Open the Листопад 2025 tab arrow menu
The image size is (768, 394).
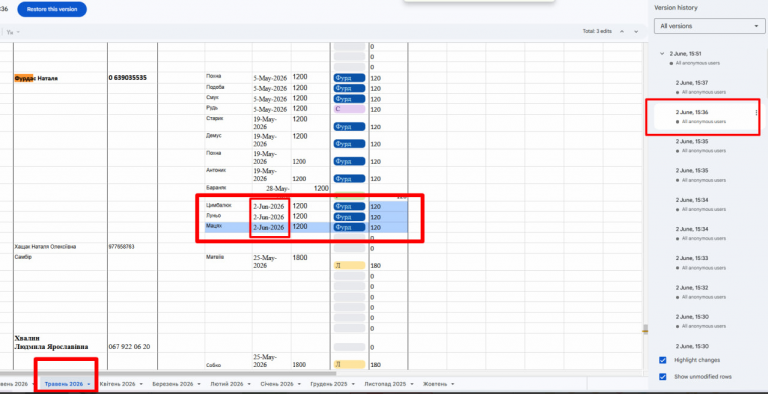tap(411, 384)
